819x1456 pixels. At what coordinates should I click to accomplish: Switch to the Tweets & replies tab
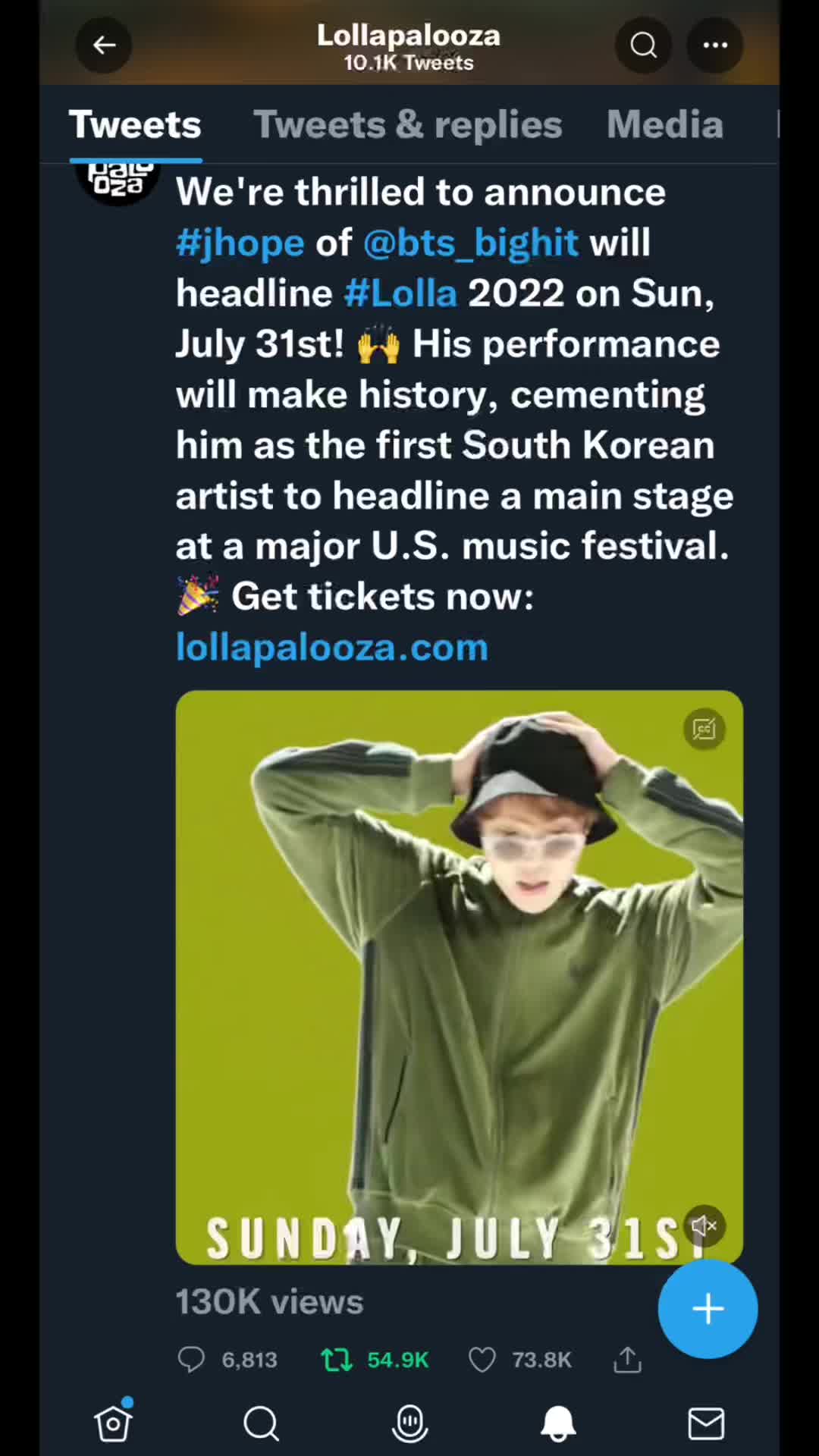407,125
